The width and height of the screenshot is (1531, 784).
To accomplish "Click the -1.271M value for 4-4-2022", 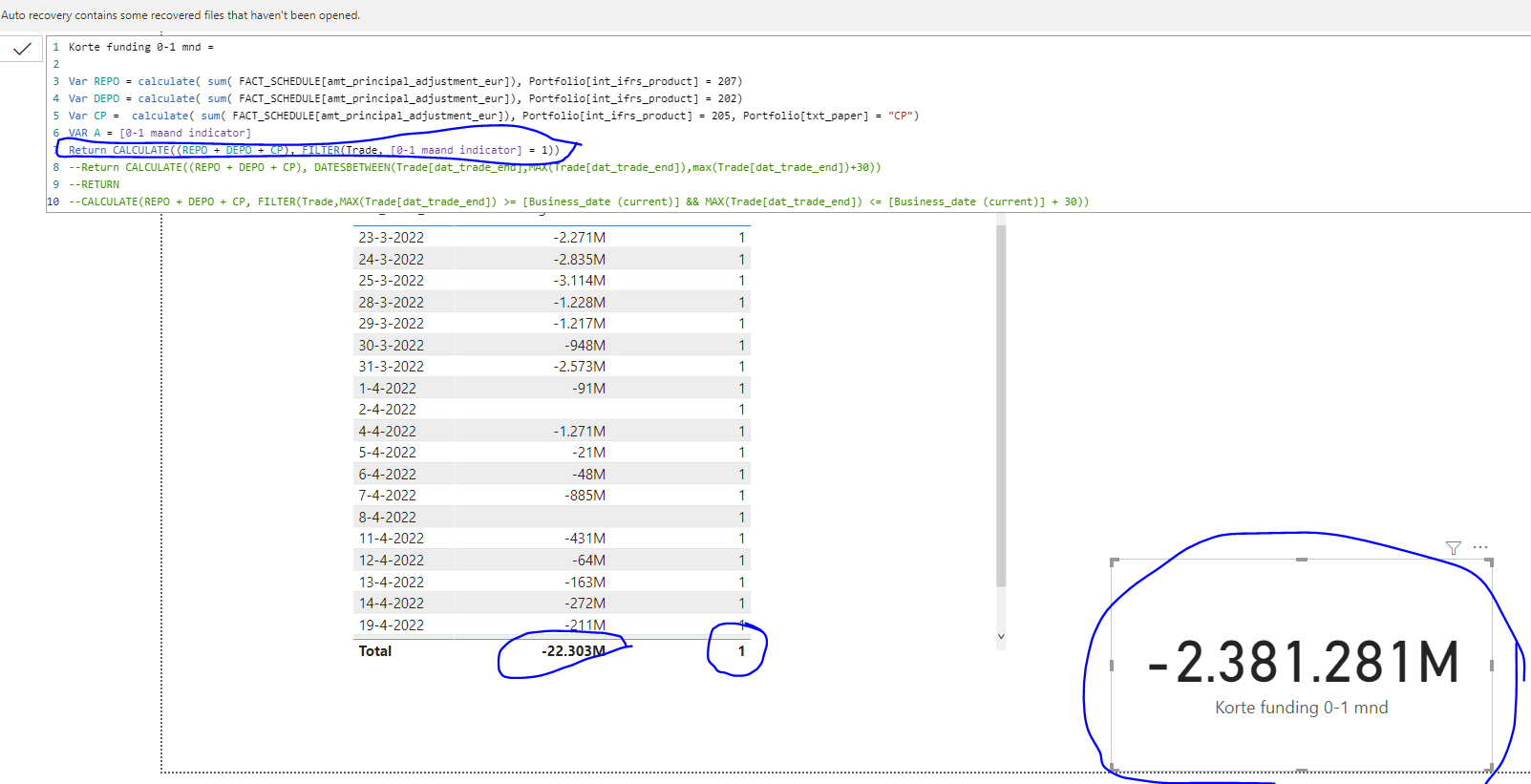I will (x=580, y=431).
